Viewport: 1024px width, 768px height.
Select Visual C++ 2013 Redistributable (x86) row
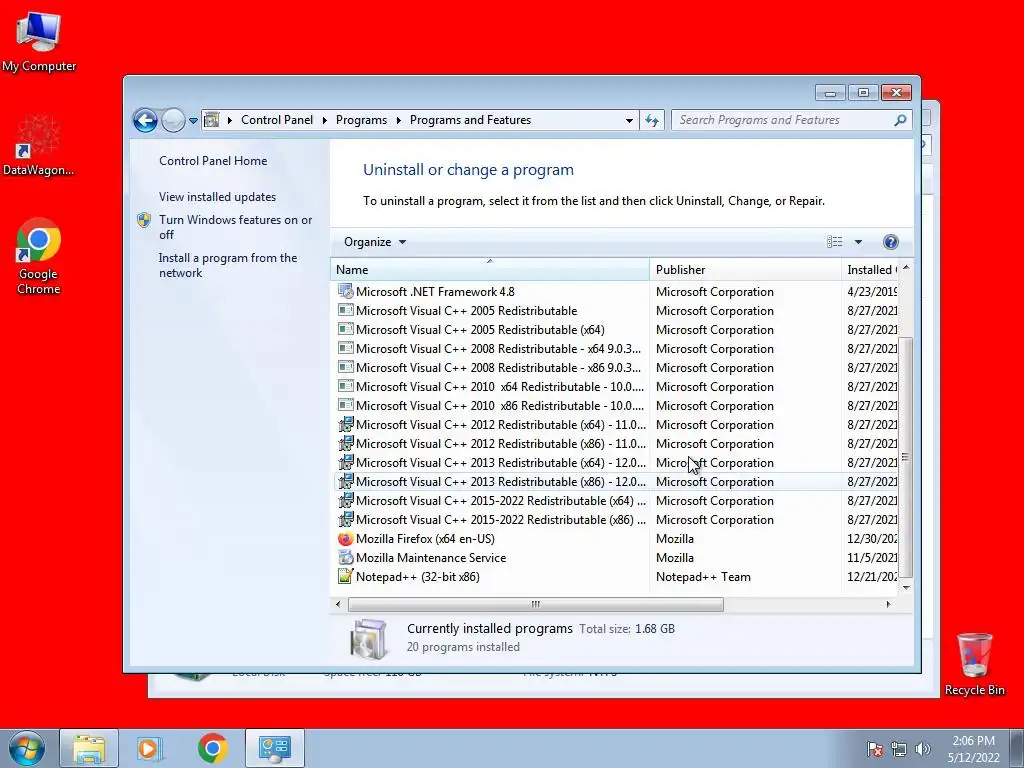click(616, 481)
